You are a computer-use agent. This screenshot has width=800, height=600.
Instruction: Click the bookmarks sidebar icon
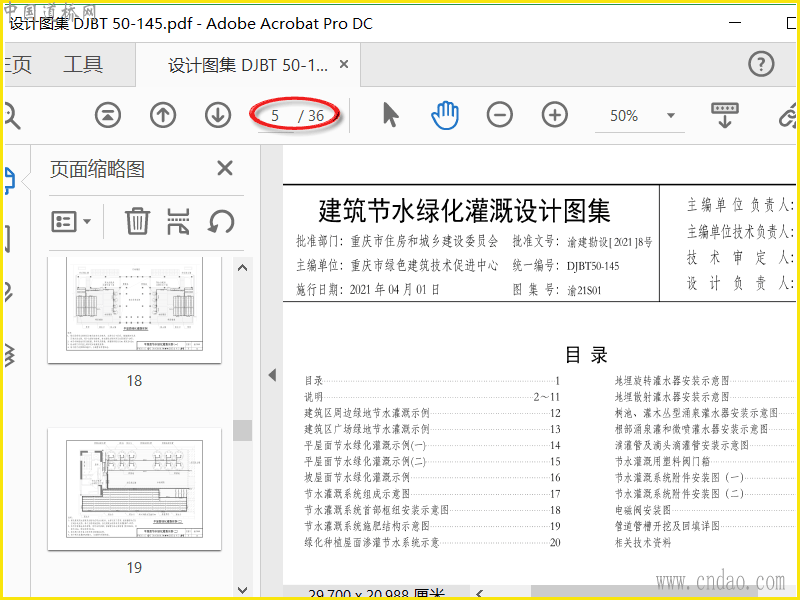pyautogui.click(x=7, y=238)
